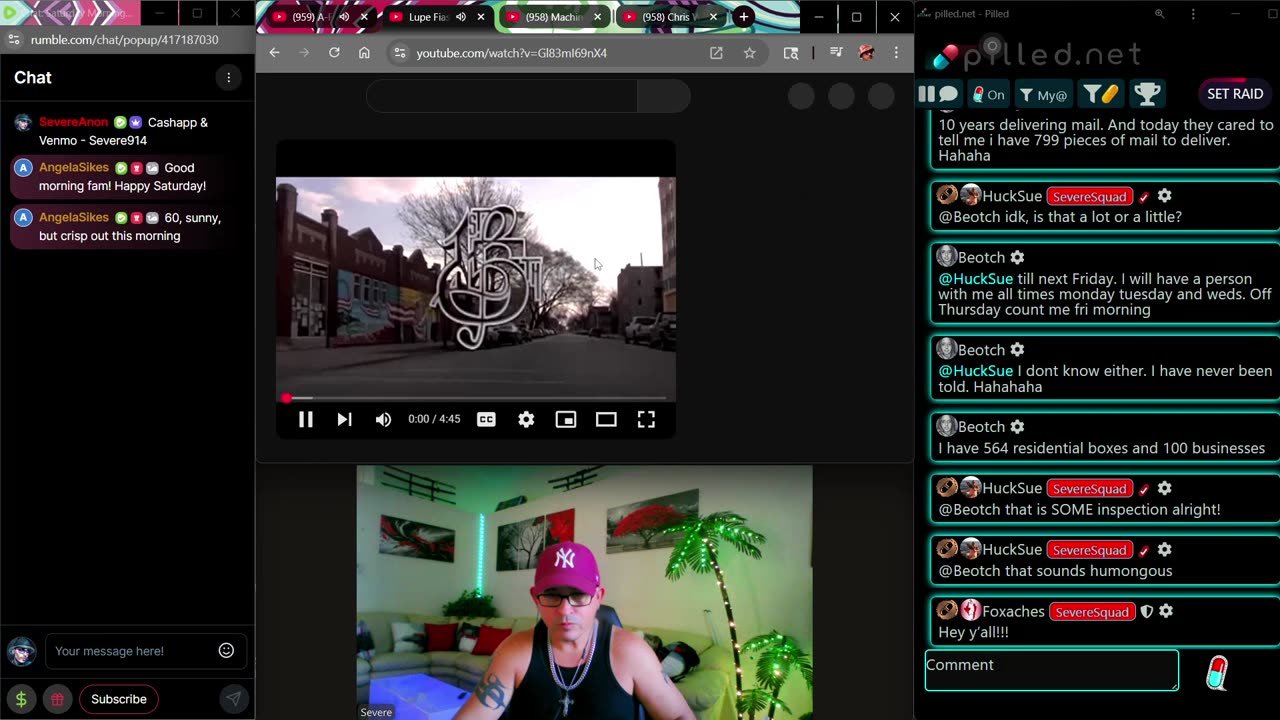Screen dimensions: 1280x720
Task: Open YouTube player settings gear
Action: click(526, 420)
